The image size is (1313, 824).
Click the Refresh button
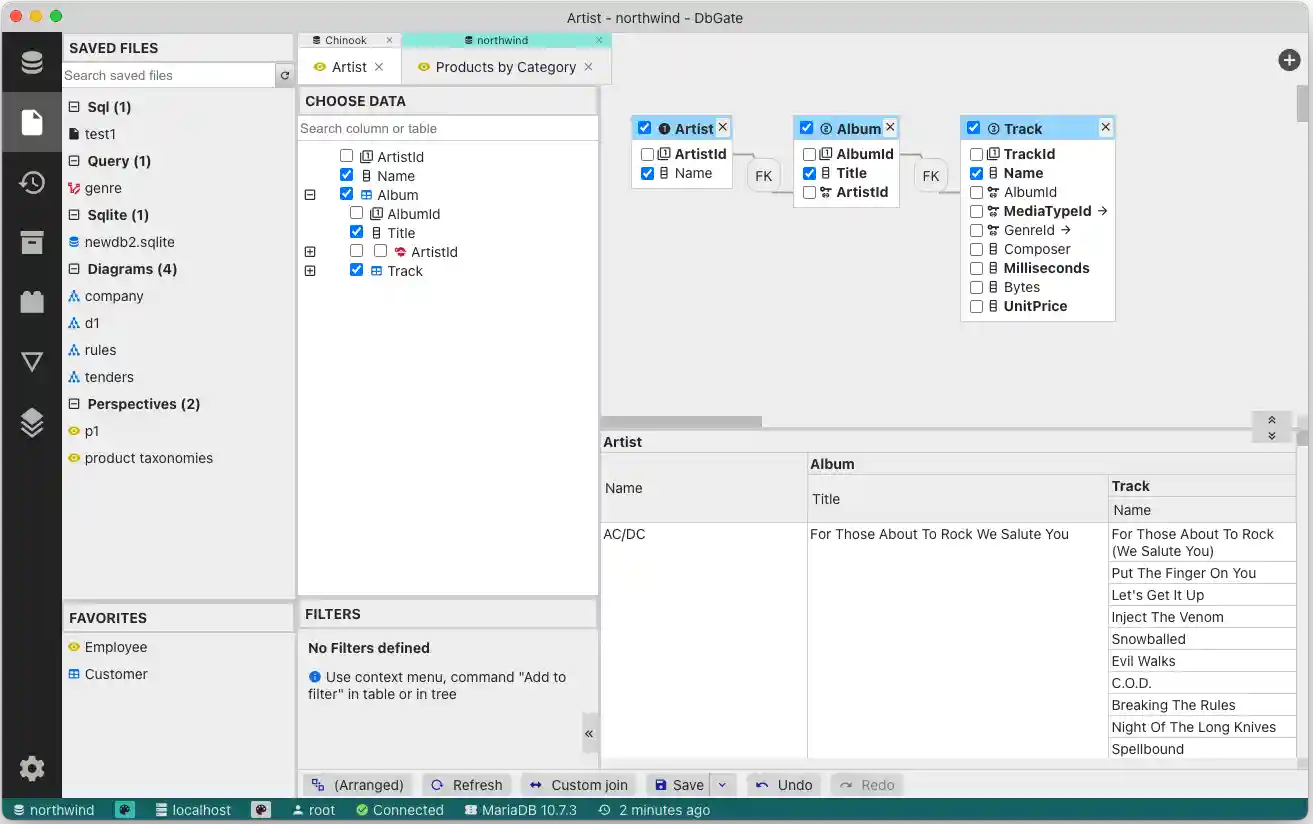467,785
